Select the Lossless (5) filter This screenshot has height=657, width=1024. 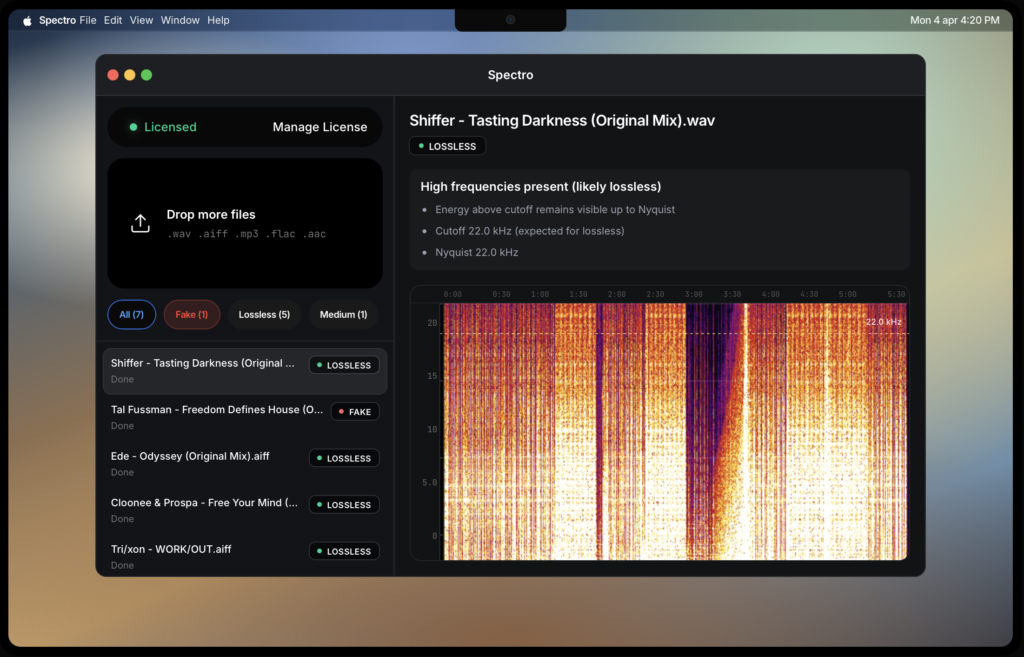pyautogui.click(x=264, y=314)
